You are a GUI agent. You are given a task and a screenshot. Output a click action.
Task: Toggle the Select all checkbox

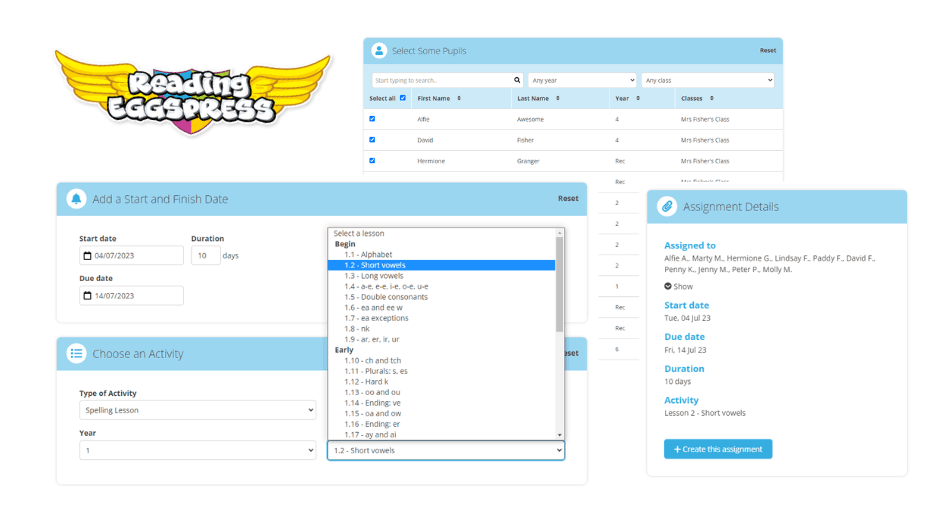(403, 98)
